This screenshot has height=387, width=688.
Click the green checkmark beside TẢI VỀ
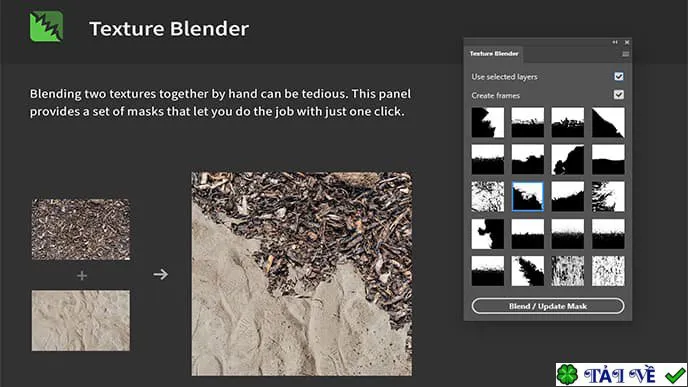point(675,375)
